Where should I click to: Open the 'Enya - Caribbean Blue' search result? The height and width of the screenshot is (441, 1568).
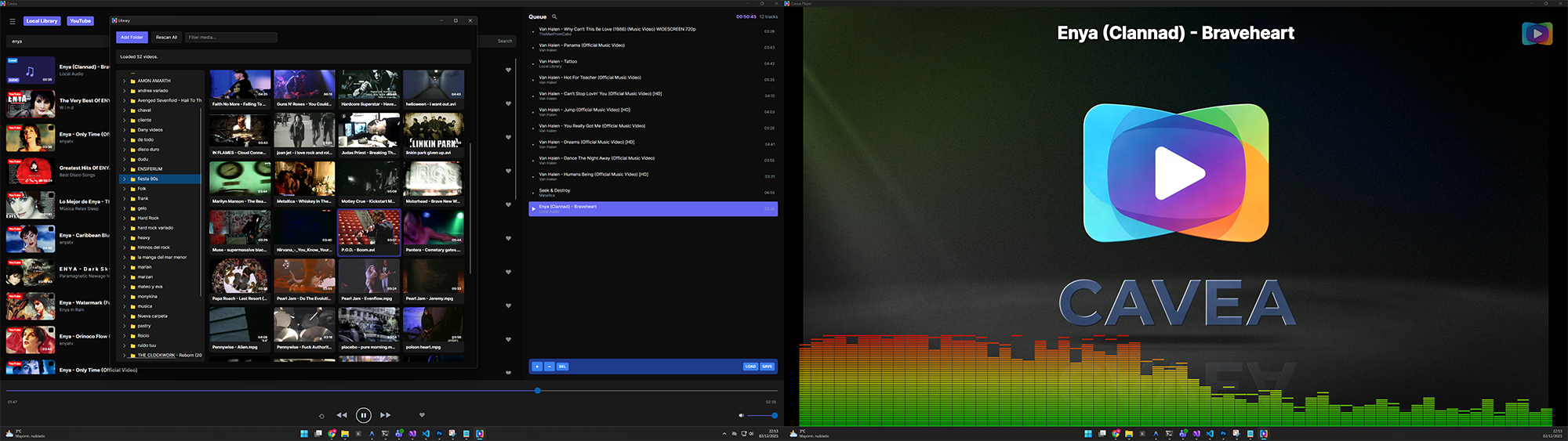[x=58, y=239]
